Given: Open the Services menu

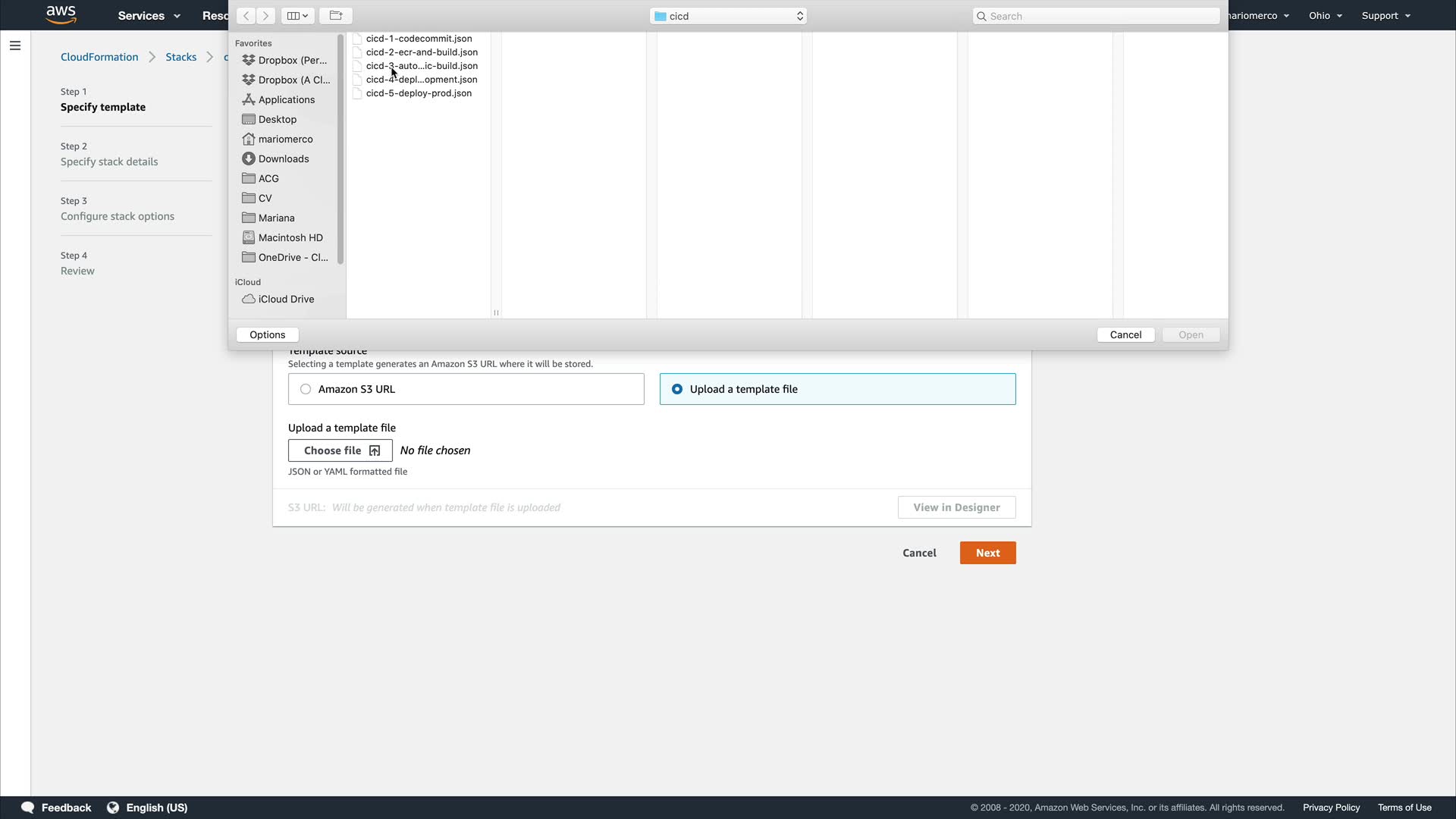Looking at the screenshot, I should click(x=149, y=15).
